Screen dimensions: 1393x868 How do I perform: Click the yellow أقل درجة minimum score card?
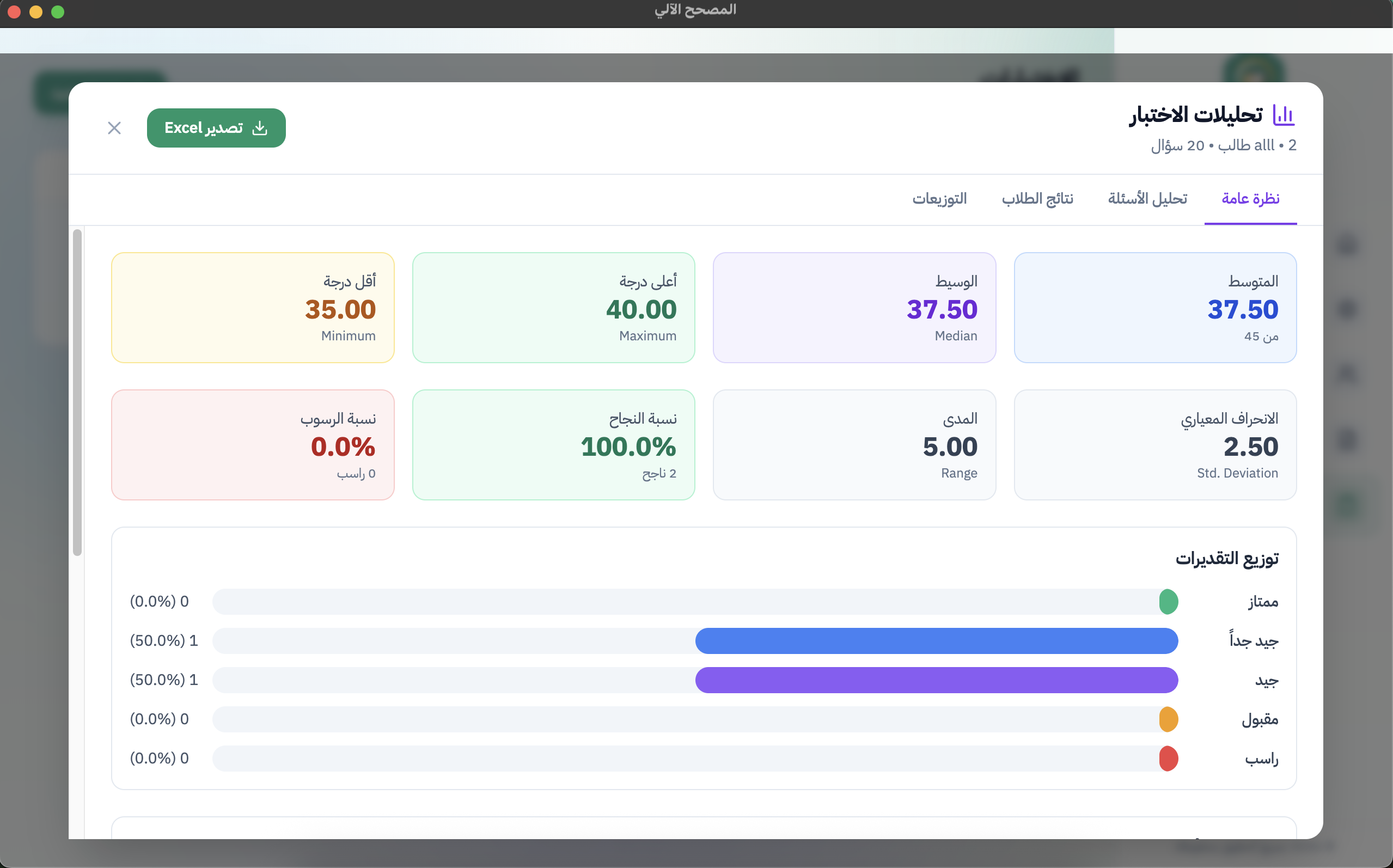tap(253, 308)
